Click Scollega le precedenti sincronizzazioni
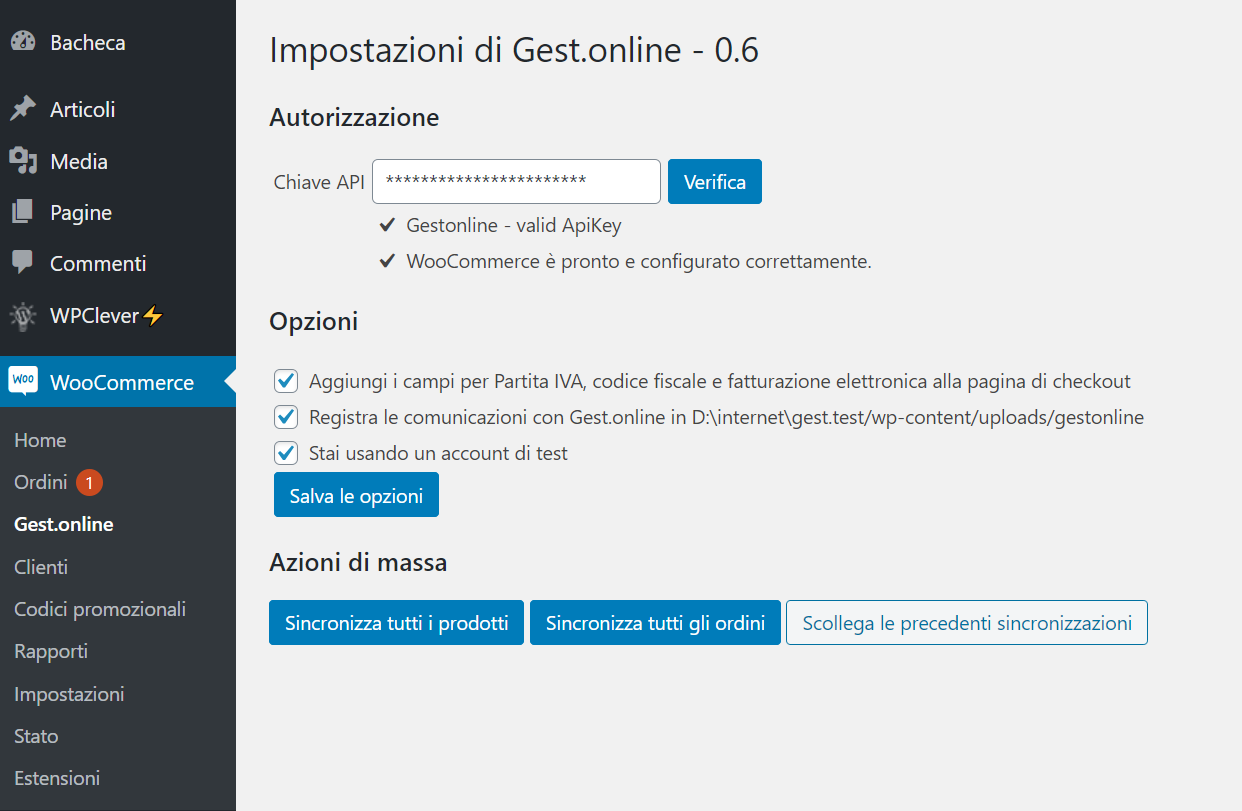 tap(967, 623)
